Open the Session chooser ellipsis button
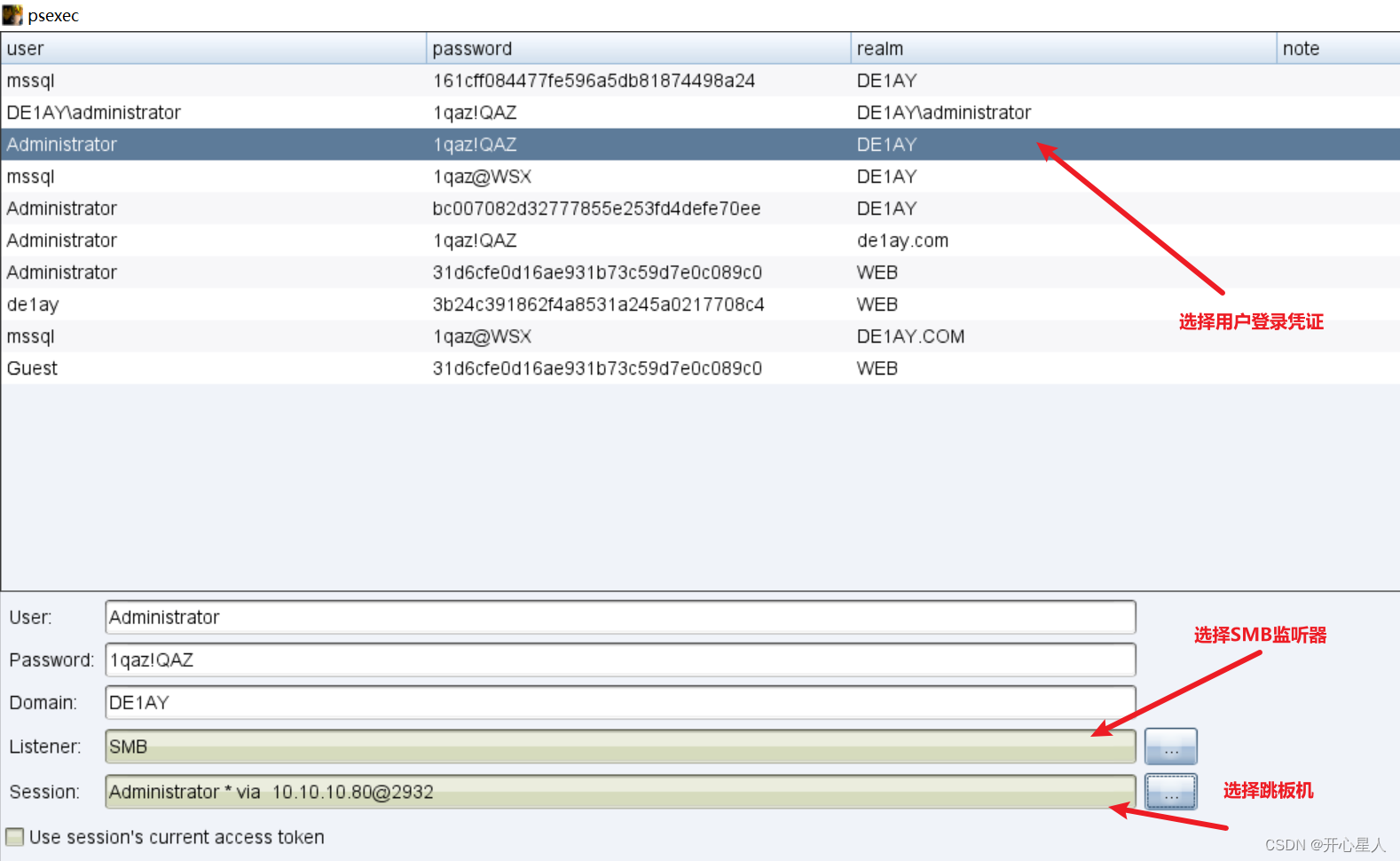1400x861 pixels. click(x=1170, y=792)
